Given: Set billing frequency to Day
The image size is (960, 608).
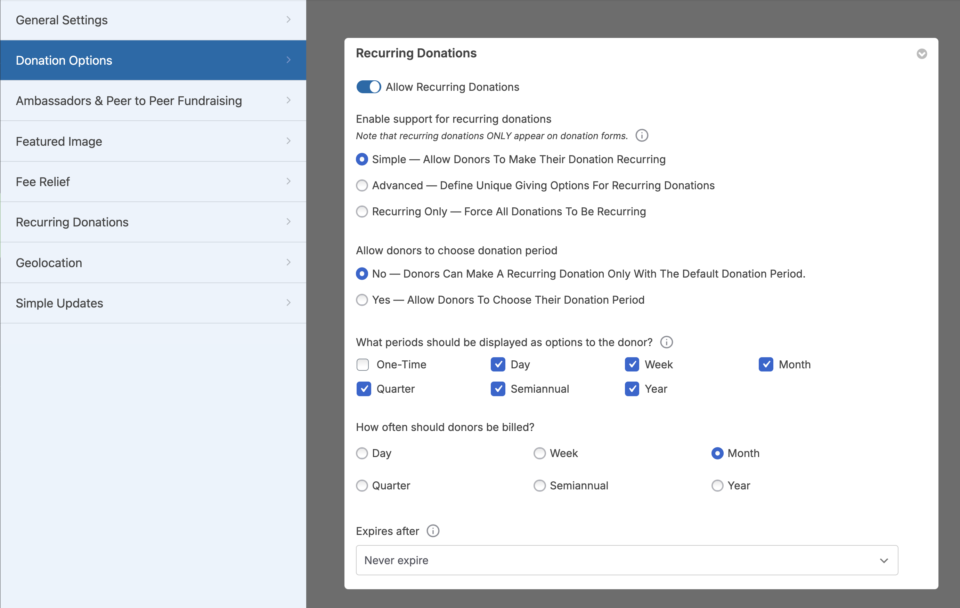Looking at the screenshot, I should 362,453.
